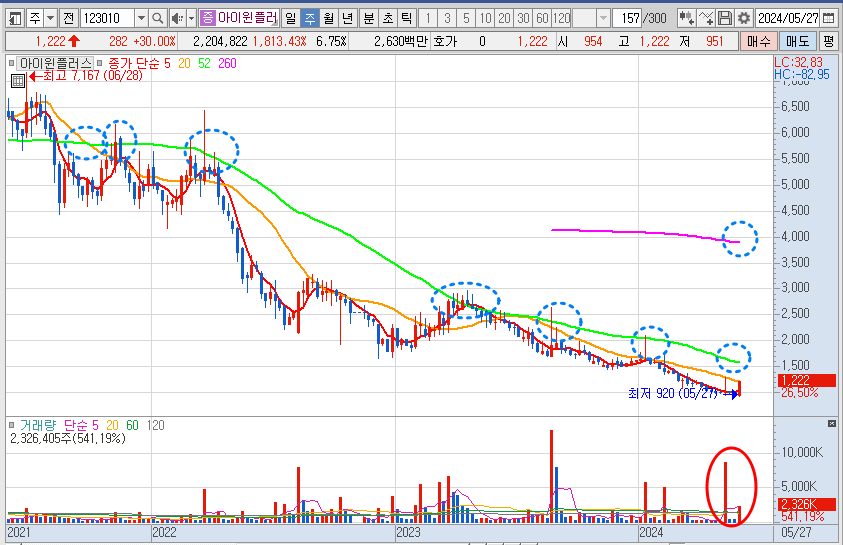Click the 거래량 volume legend label

[38, 425]
